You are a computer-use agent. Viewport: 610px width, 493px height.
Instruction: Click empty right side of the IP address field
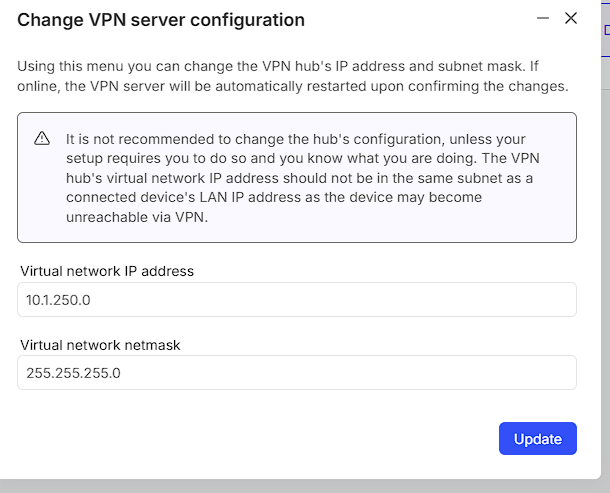450,299
